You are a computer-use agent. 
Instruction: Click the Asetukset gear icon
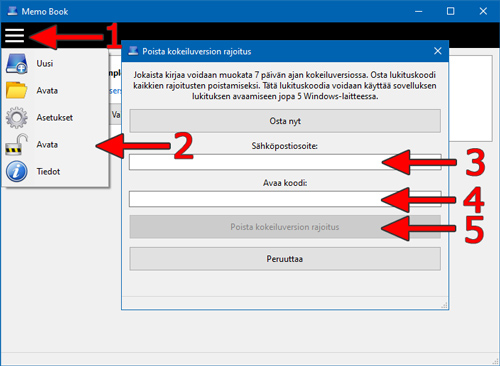click(17, 117)
